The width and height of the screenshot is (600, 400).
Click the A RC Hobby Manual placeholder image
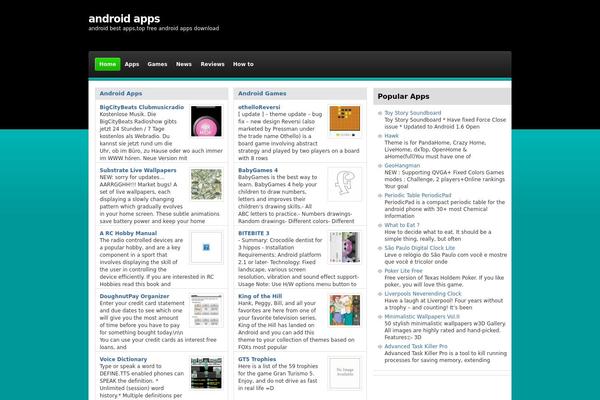tap(206, 247)
